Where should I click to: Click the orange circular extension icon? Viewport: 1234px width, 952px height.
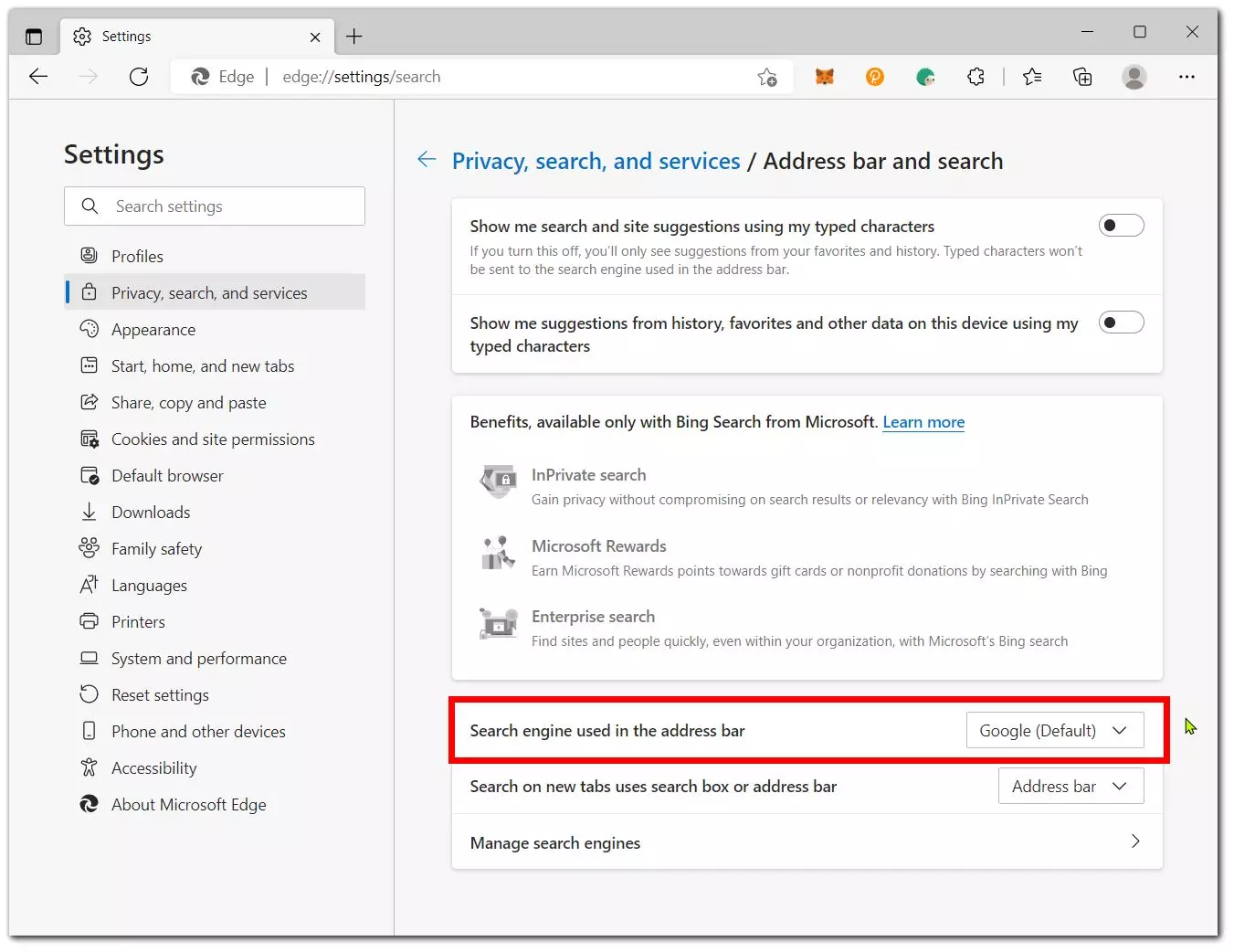tap(875, 77)
